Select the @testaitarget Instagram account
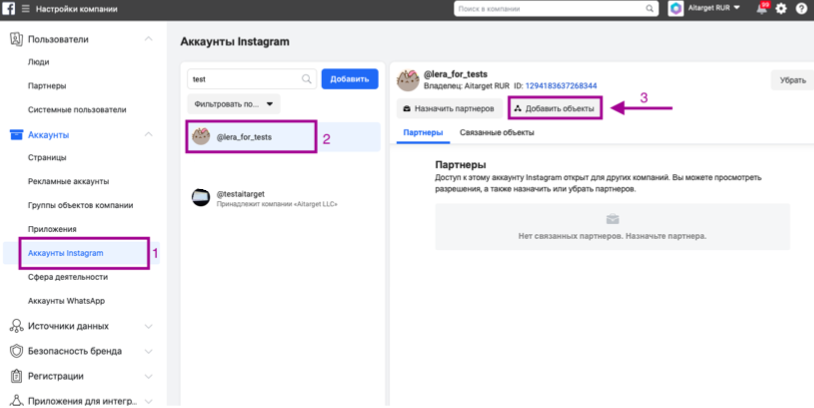 point(265,197)
